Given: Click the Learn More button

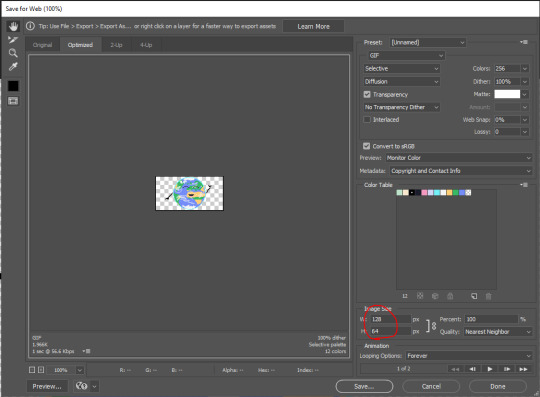Looking at the screenshot, I should coord(313,27).
